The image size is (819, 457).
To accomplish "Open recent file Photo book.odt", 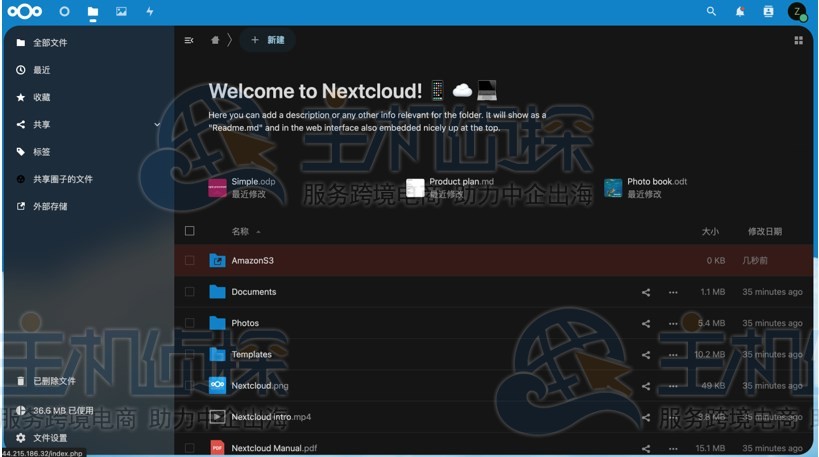I will (x=646, y=188).
